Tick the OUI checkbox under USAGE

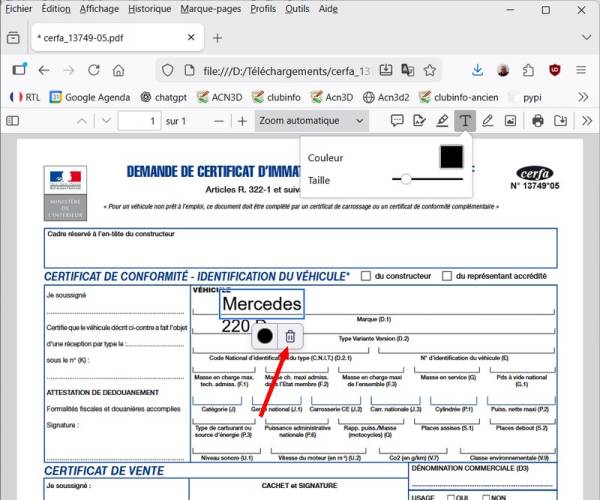[x=452, y=496]
